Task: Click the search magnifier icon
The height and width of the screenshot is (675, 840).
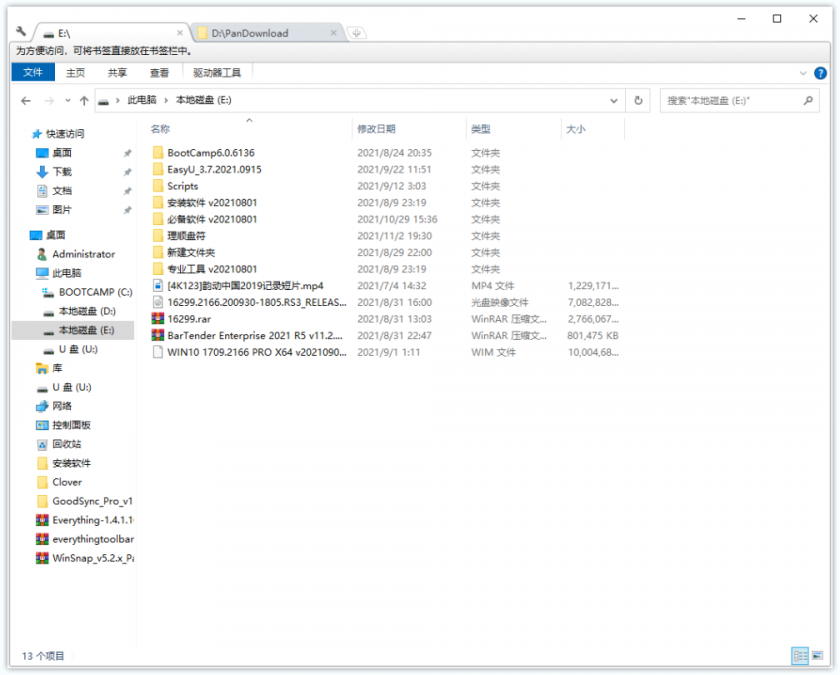Action: [x=808, y=101]
